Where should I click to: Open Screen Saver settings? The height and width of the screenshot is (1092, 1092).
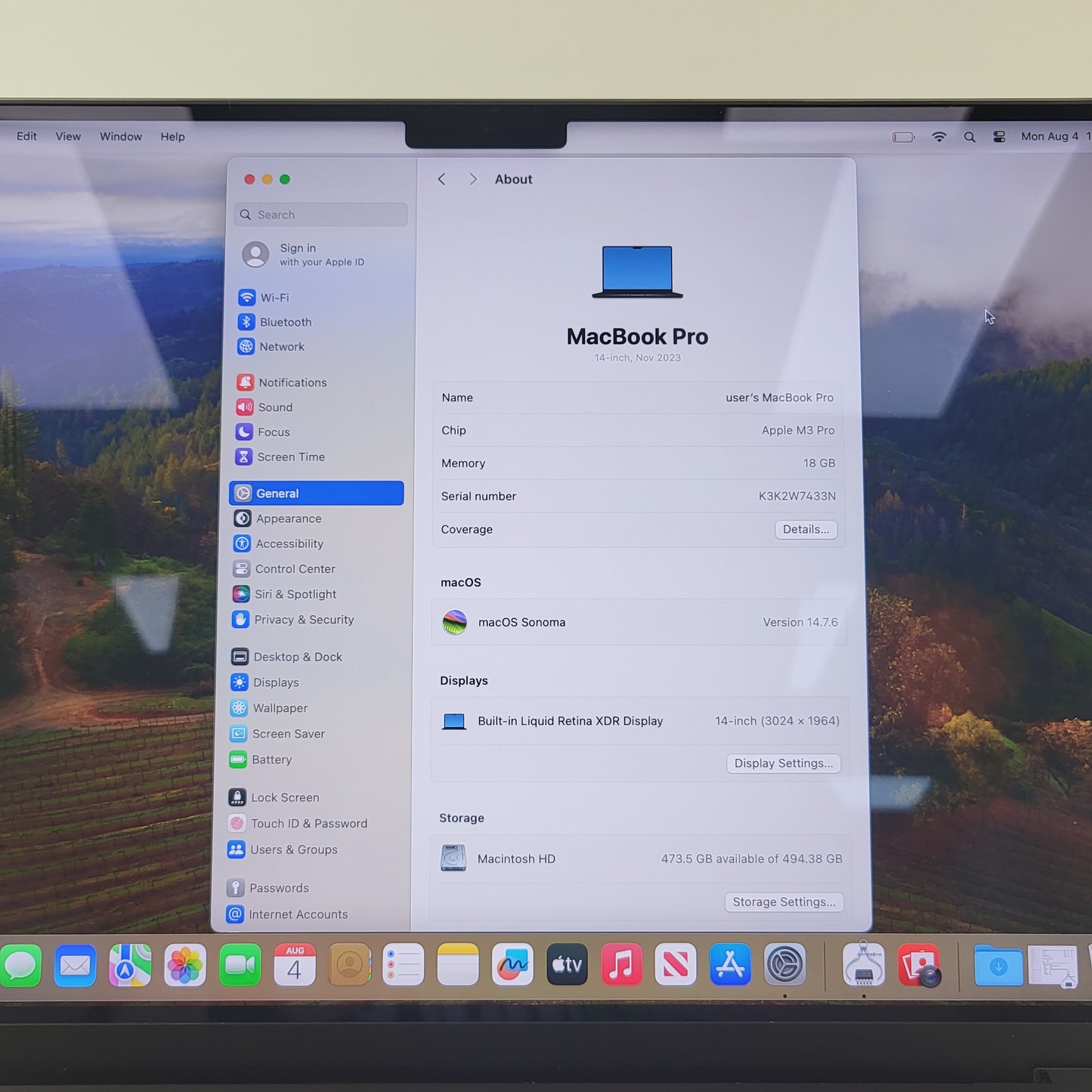click(x=278, y=734)
